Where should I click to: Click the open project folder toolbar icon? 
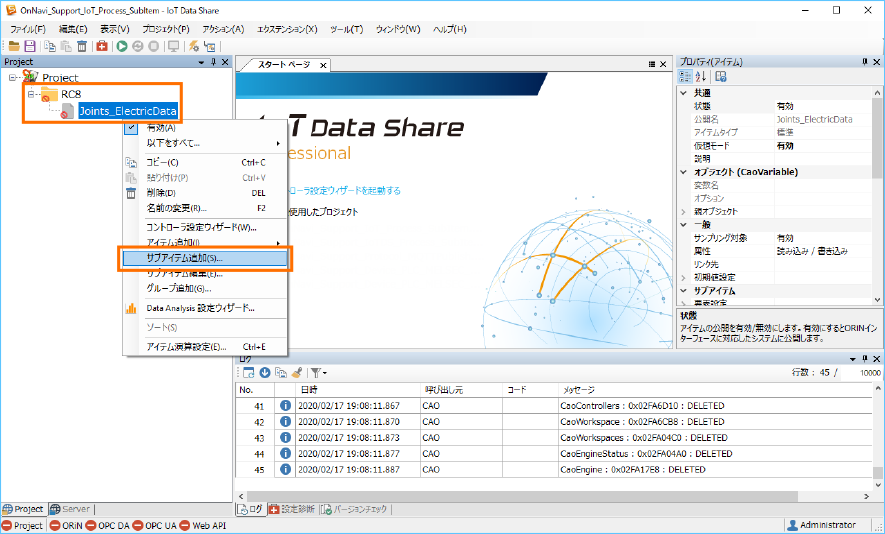pos(14,46)
